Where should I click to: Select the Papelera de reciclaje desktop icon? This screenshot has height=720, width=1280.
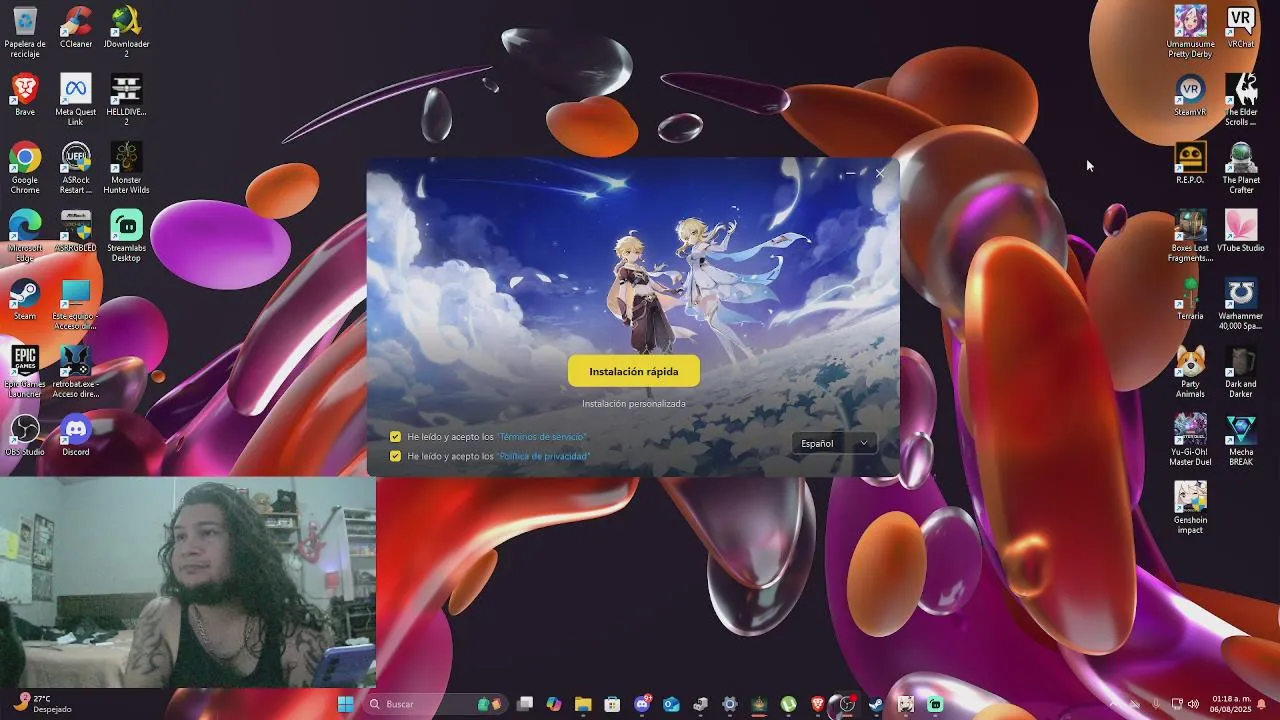tap(25, 32)
